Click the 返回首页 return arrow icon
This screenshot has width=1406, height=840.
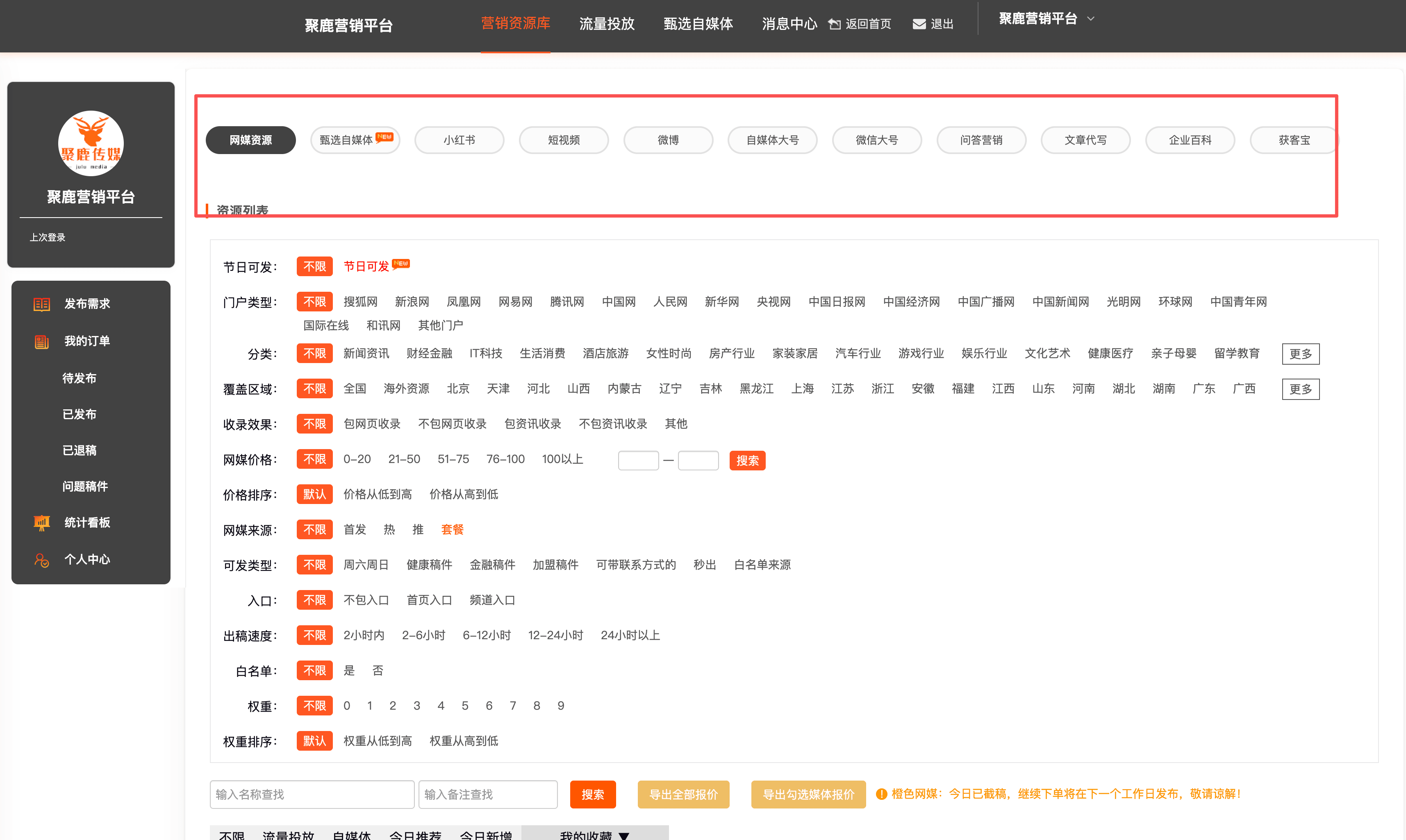pyautogui.click(x=834, y=24)
